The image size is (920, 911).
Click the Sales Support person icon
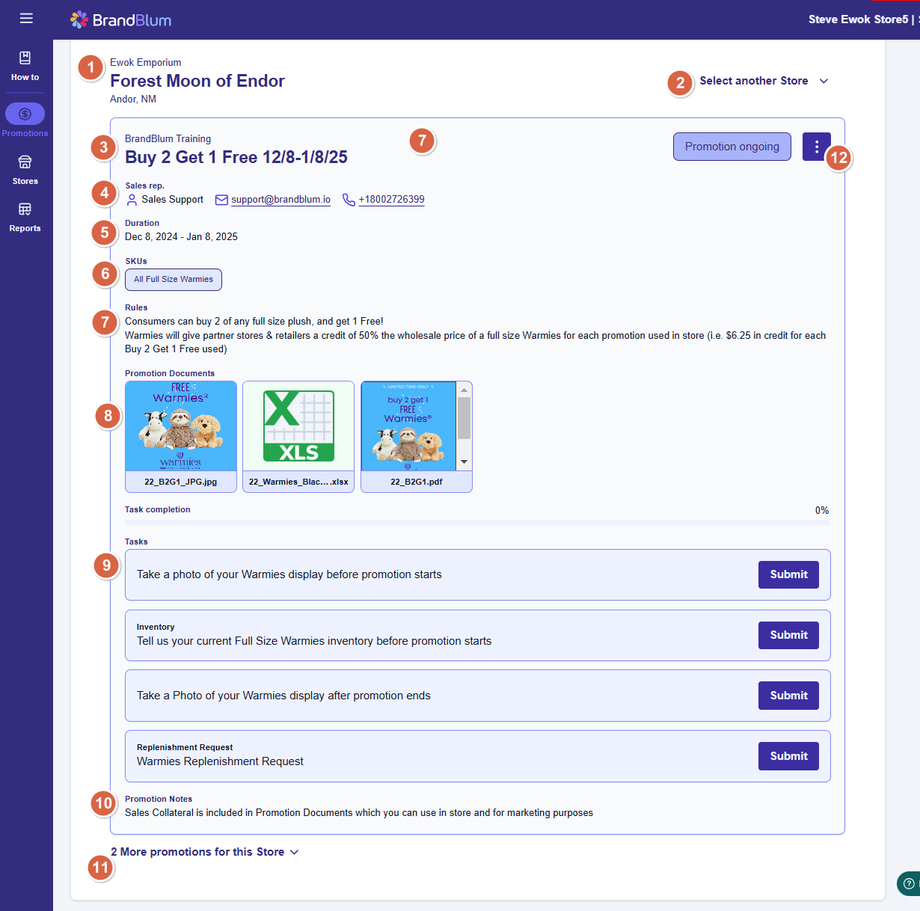point(132,200)
